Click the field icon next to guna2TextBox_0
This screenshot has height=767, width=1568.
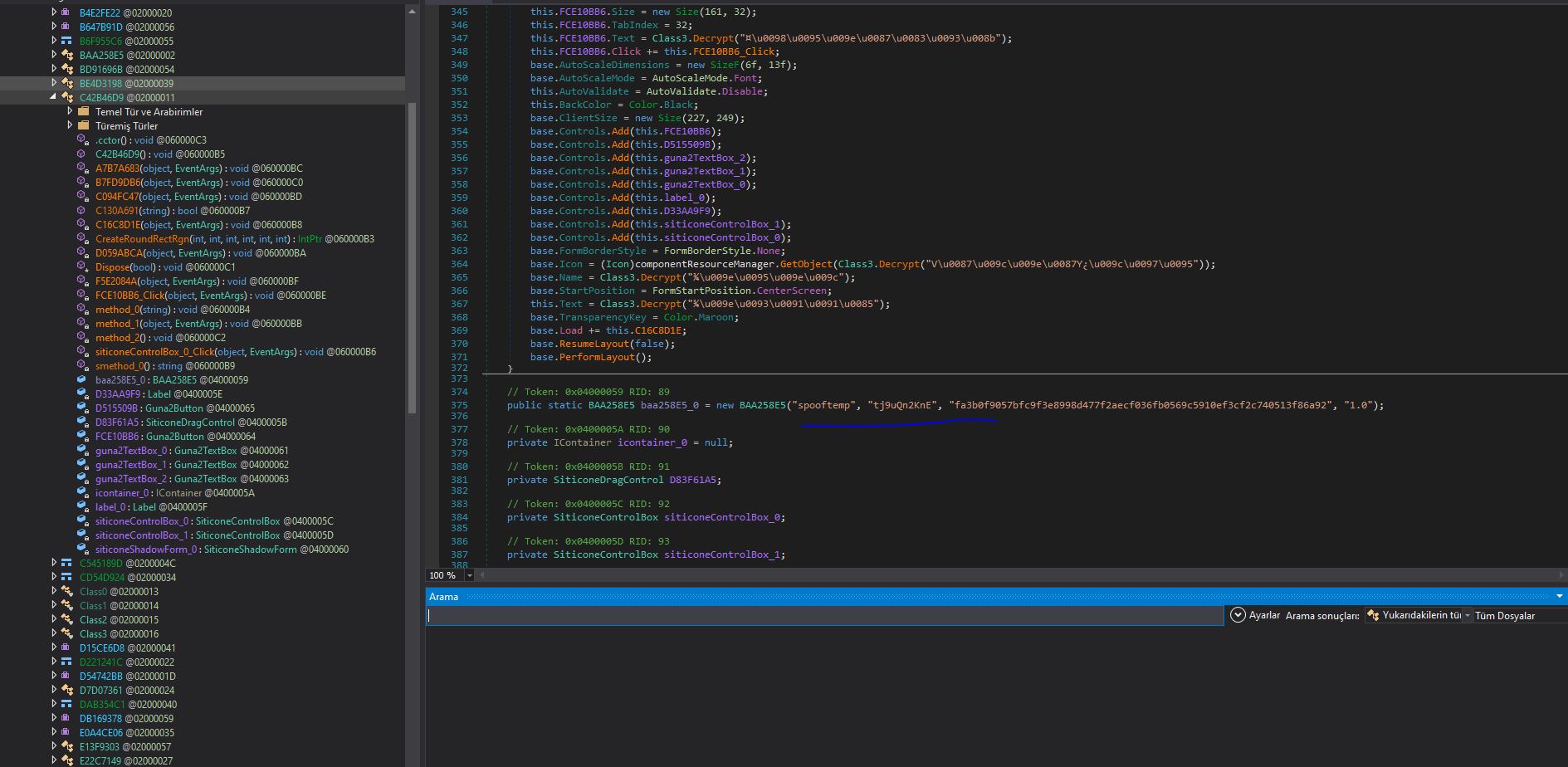click(82, 451)
